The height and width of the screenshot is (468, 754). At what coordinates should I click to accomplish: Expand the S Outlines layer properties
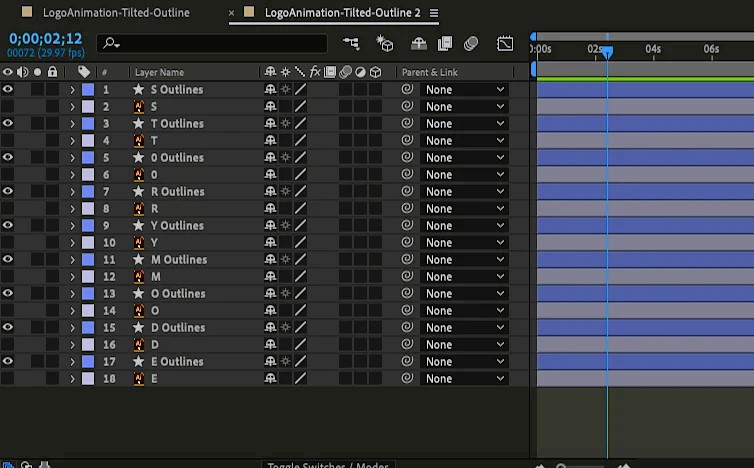[72, 89]
